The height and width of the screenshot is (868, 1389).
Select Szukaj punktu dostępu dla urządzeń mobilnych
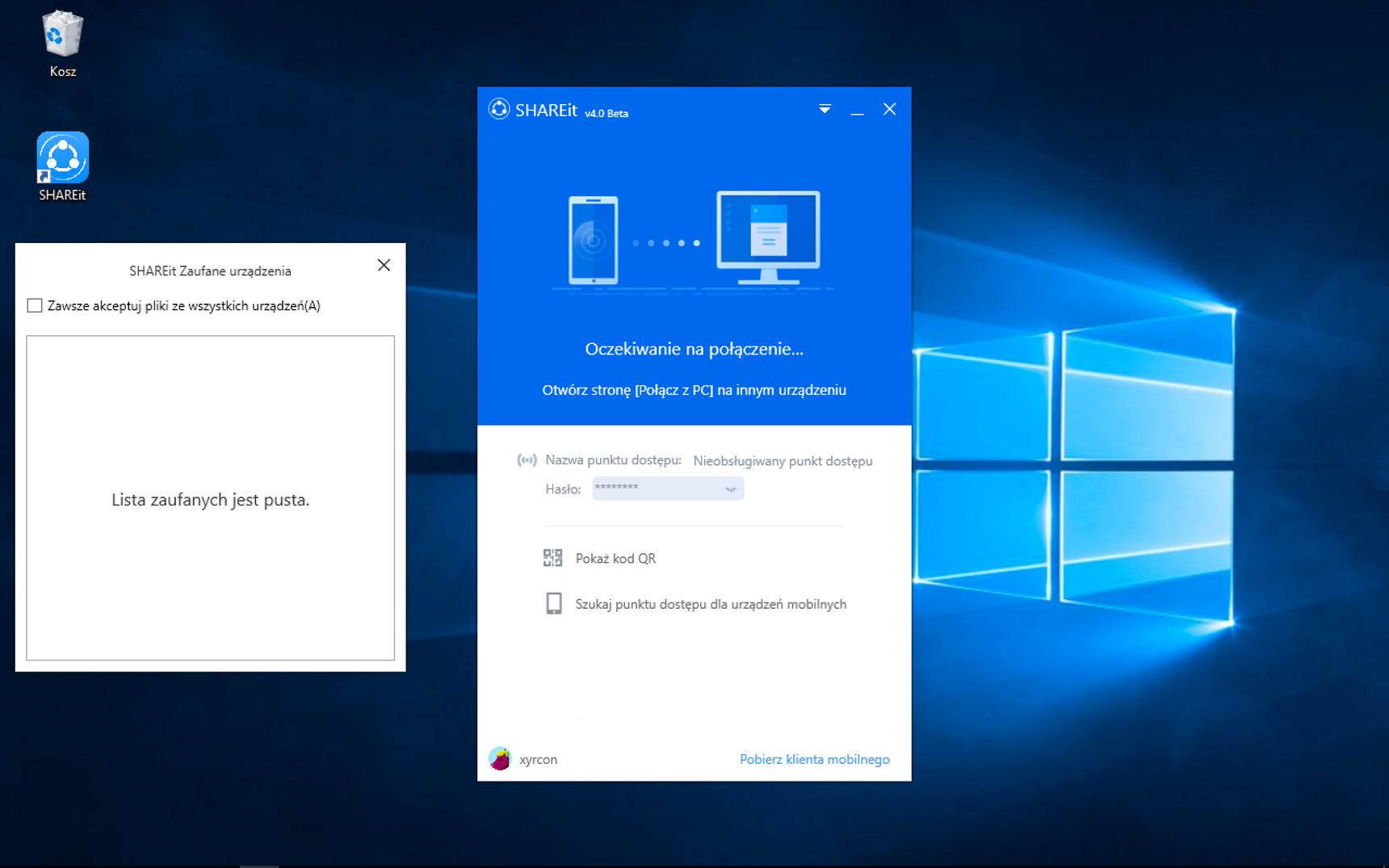pyautogui.click(x=711, y=604)
